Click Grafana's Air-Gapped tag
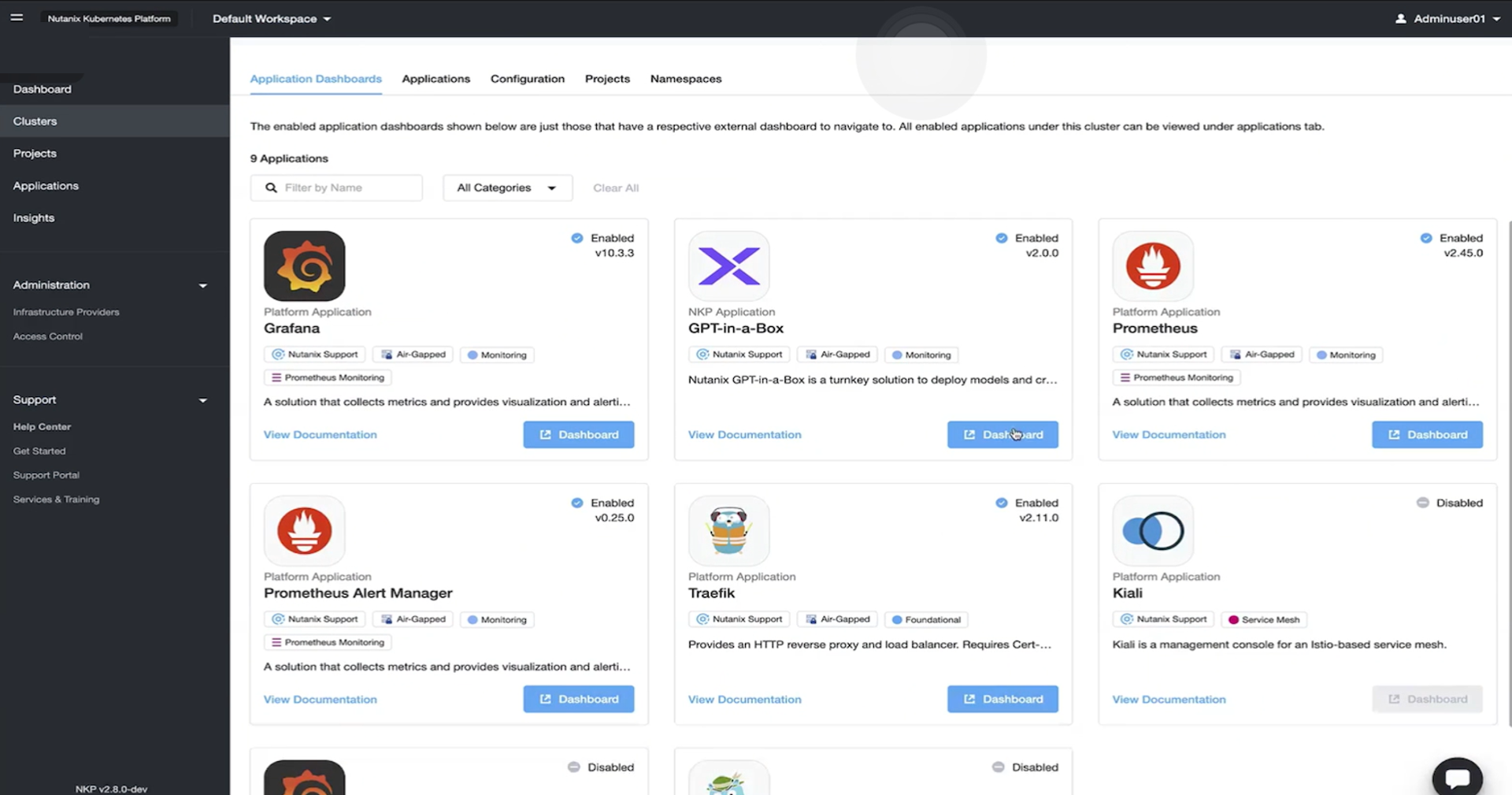Viewport: 1512px width, 795px height. click(x=413, y=355)
